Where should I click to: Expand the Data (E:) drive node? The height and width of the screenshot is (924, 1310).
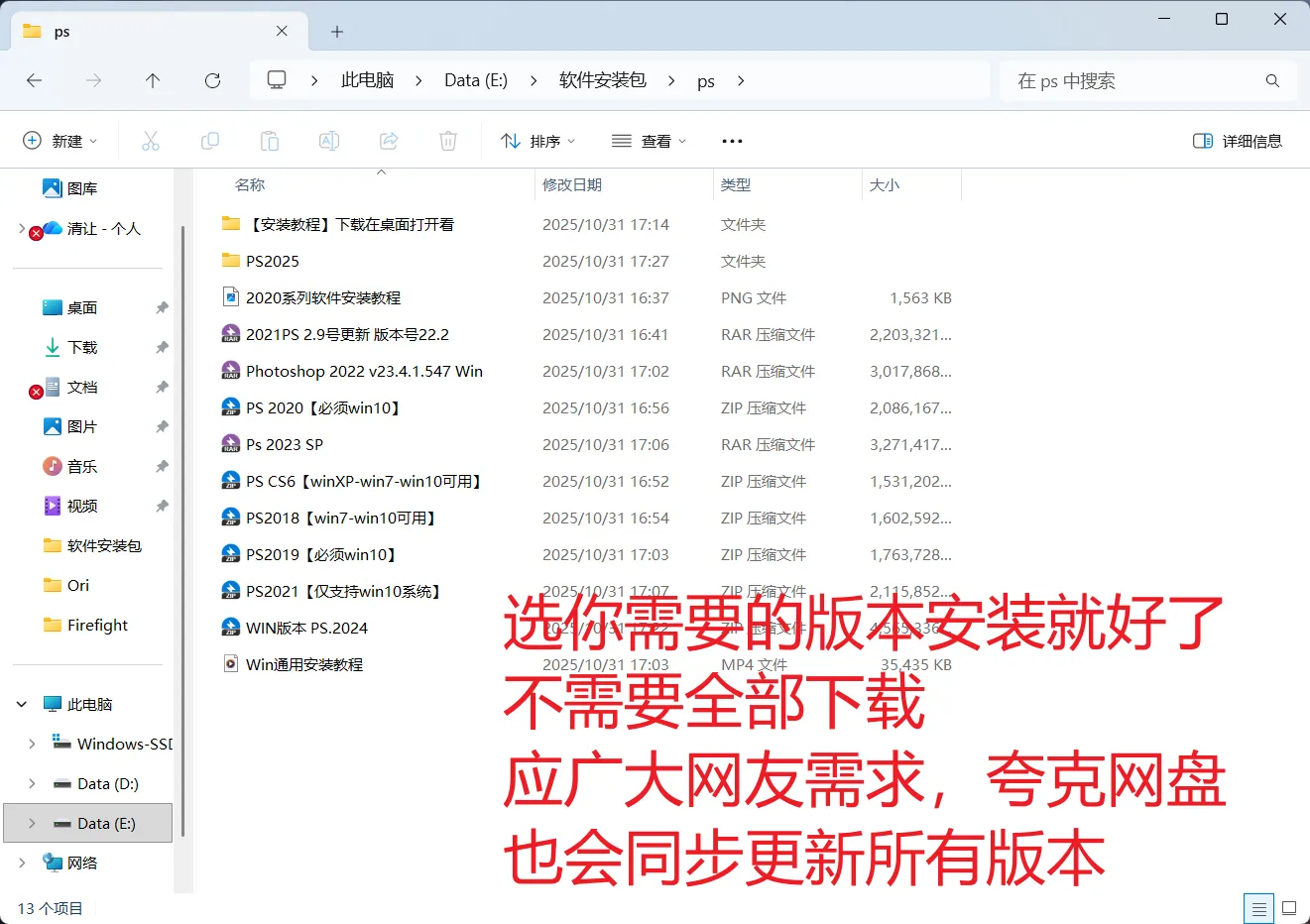pyautogui.click(x=32, y=823)
